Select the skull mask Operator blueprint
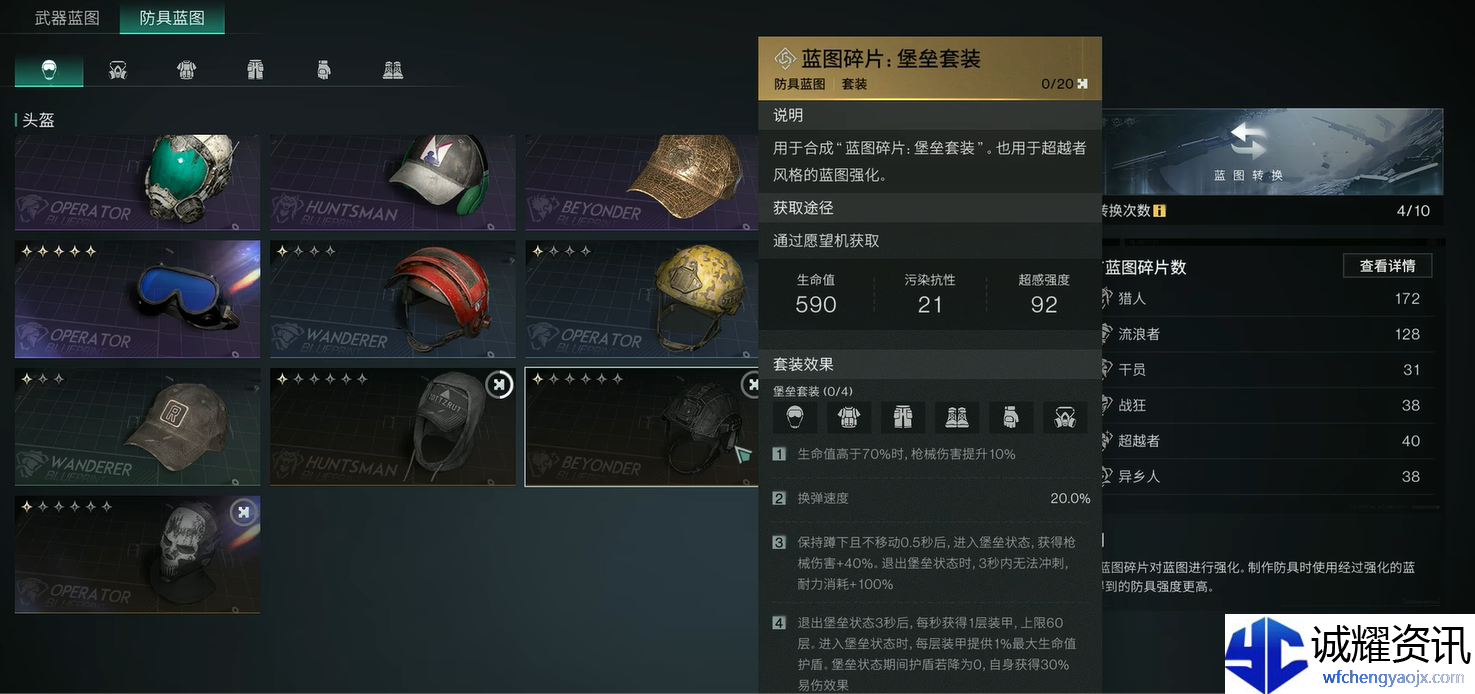1475x694 pixels. 137,554
